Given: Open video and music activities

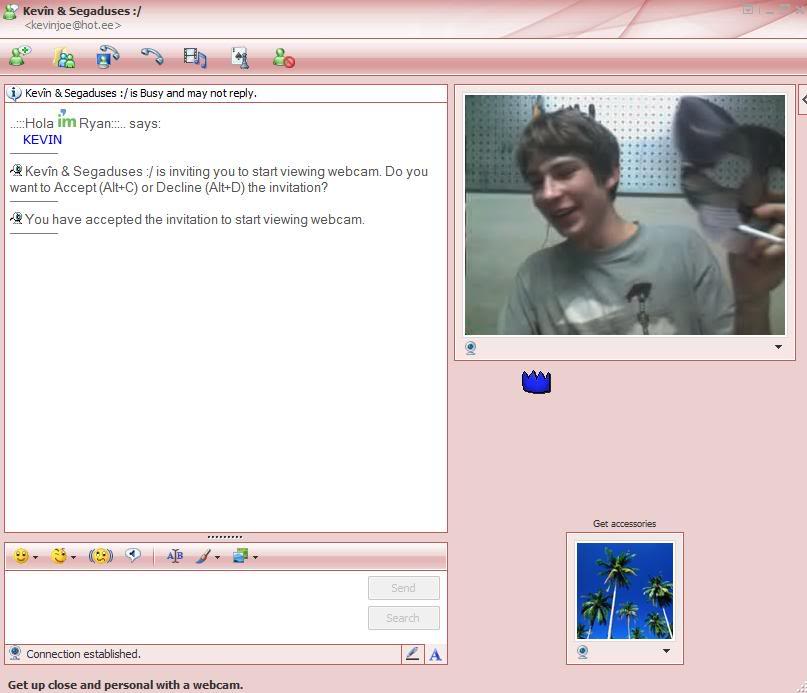Looking at the screenshot, I should coord(195,57).
